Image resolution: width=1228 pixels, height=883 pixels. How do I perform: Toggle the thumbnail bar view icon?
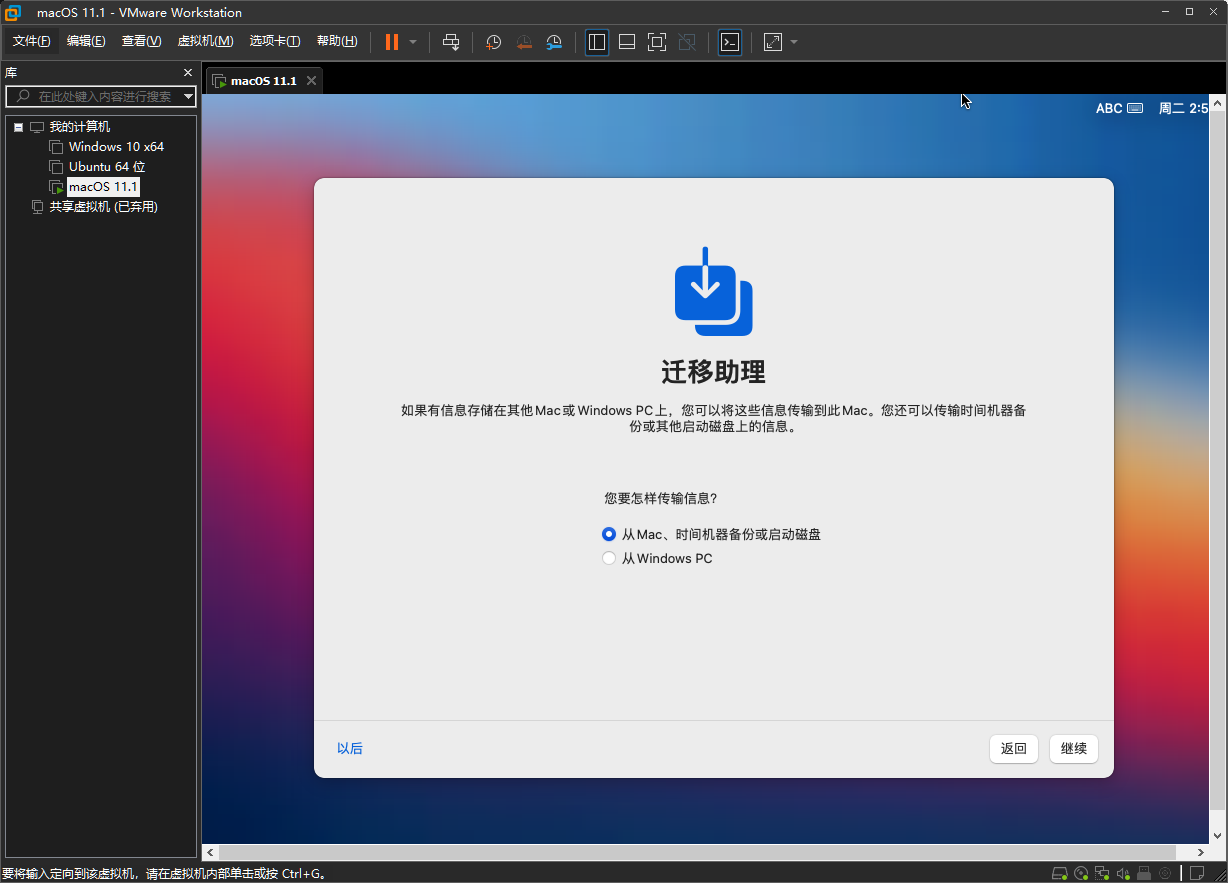click(627, 42)
